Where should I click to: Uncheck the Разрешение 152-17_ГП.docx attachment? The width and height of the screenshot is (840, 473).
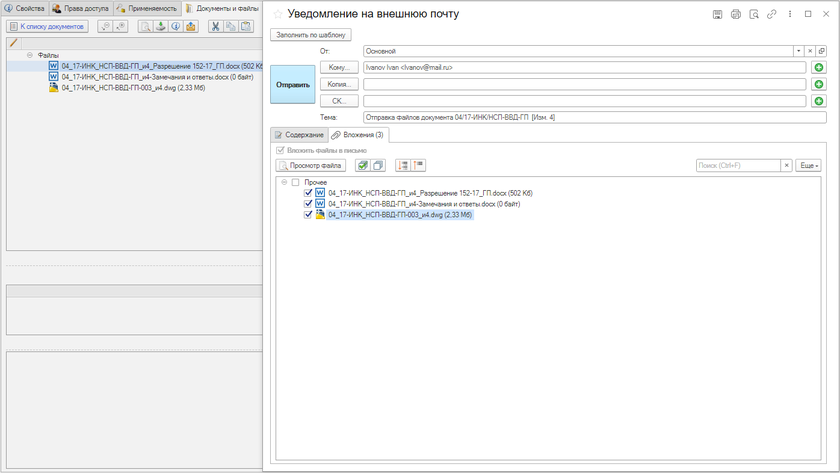pos(308,193)
